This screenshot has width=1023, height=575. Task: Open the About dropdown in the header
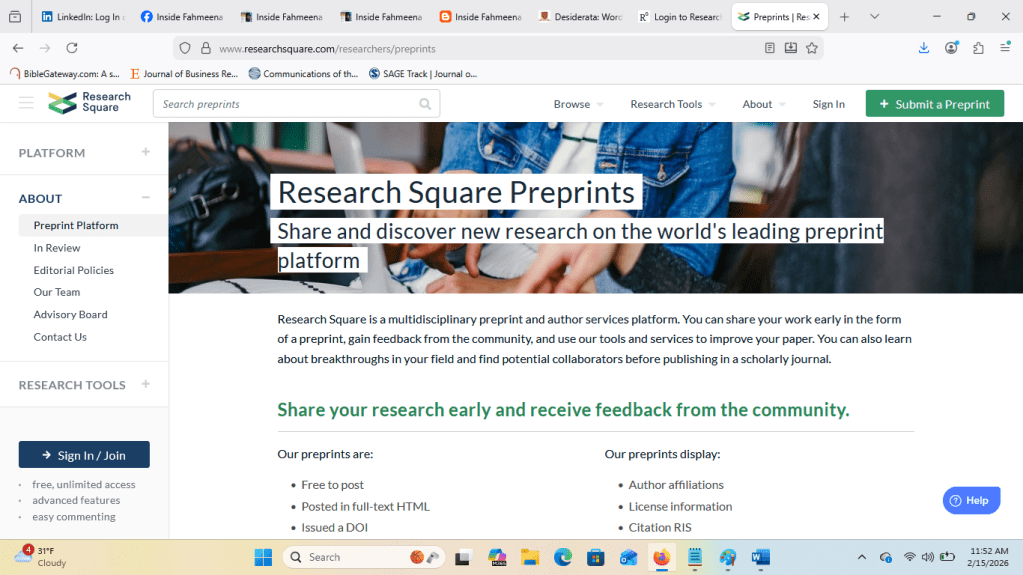click(x=763, y=104)
